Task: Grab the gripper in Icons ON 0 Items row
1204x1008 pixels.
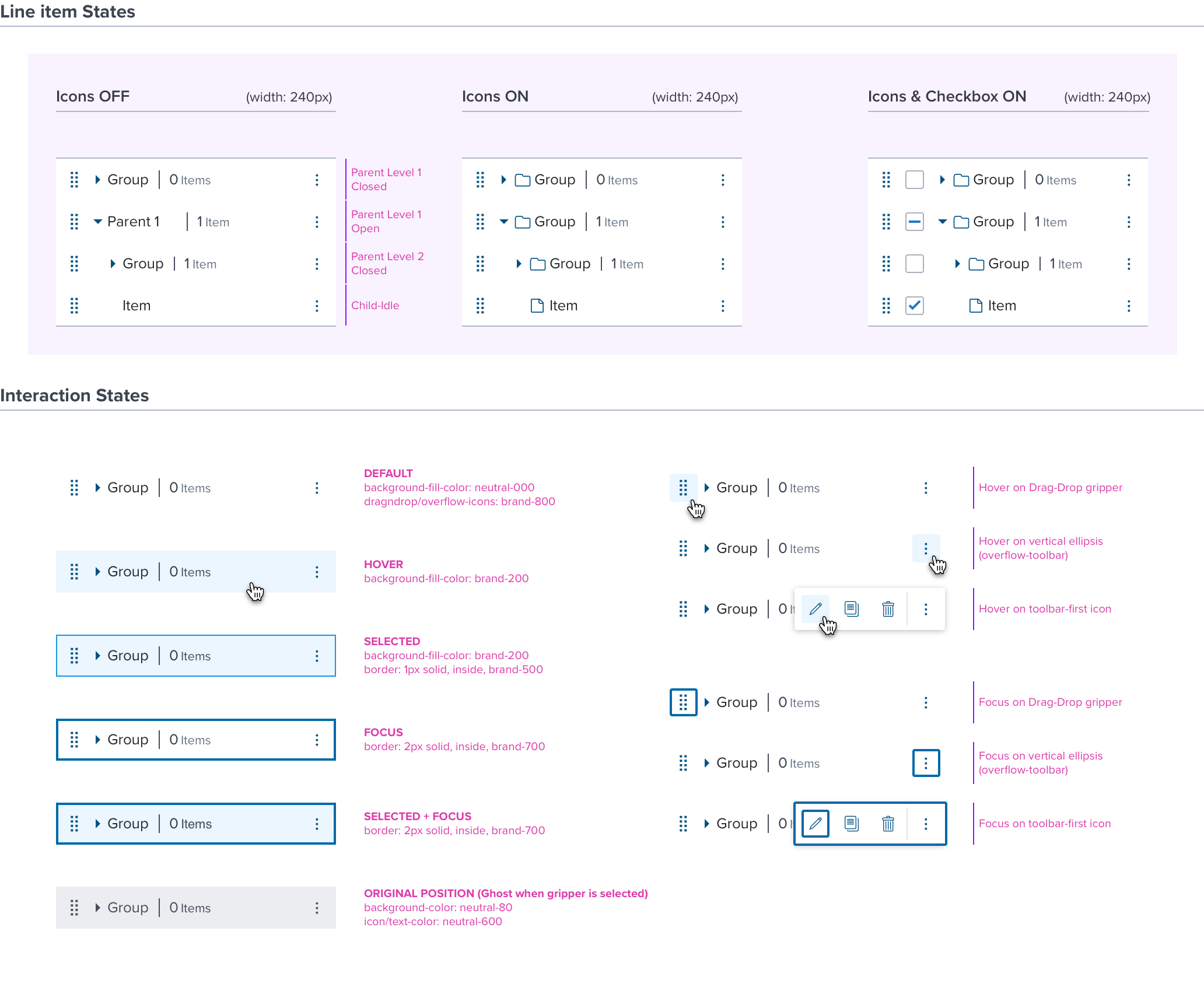Action: [480, 180]
